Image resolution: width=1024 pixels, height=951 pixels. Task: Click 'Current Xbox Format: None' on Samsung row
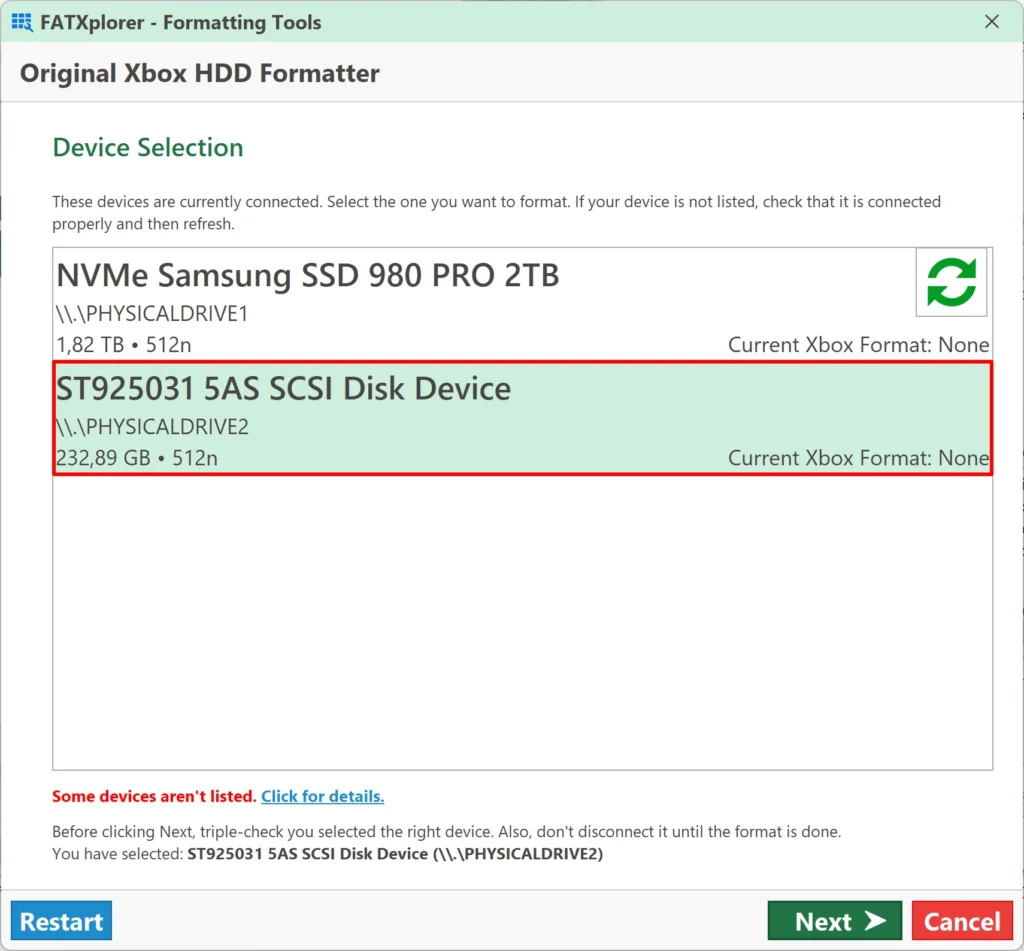click(858, 344)
